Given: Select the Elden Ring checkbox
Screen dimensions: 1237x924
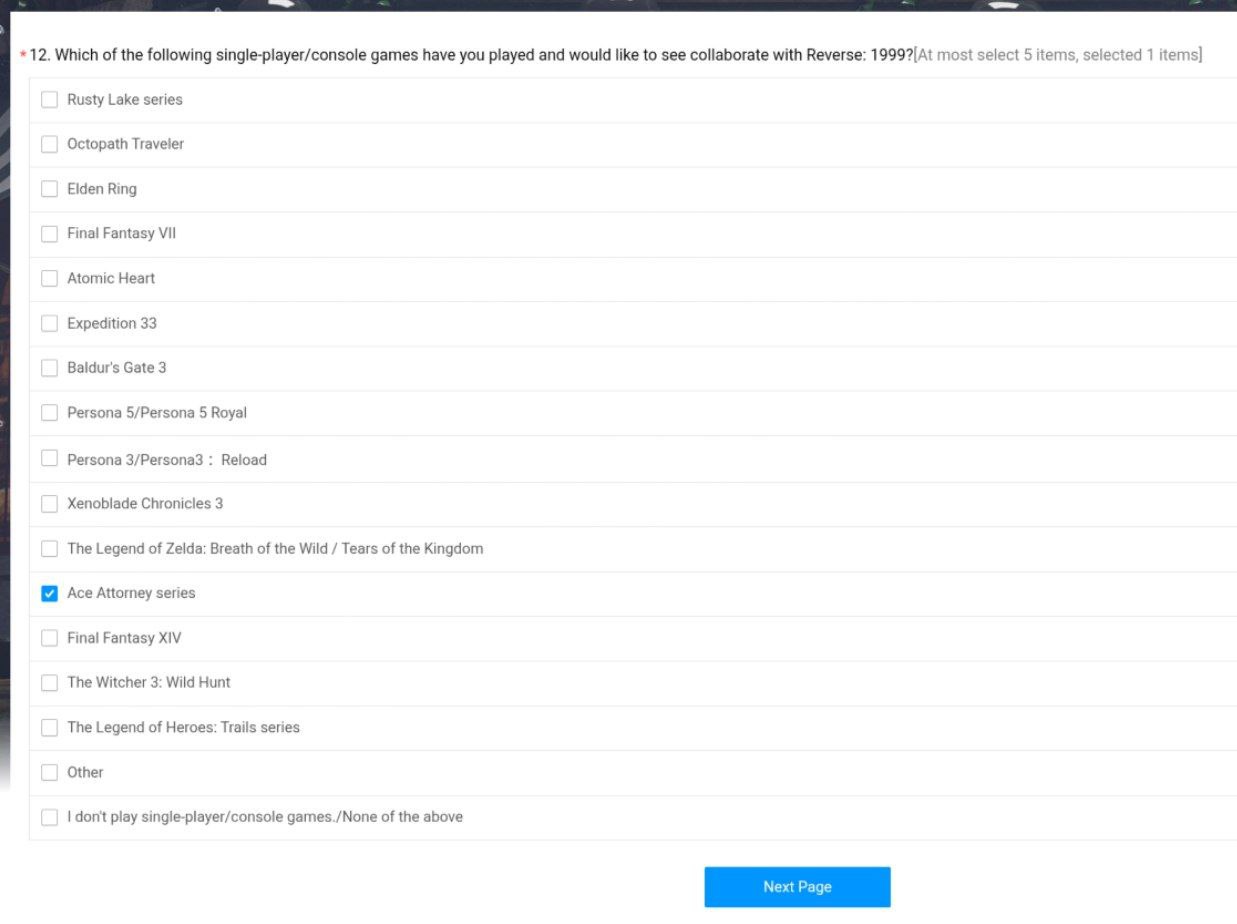Looking at the screenshot, I should click(49, 189).
